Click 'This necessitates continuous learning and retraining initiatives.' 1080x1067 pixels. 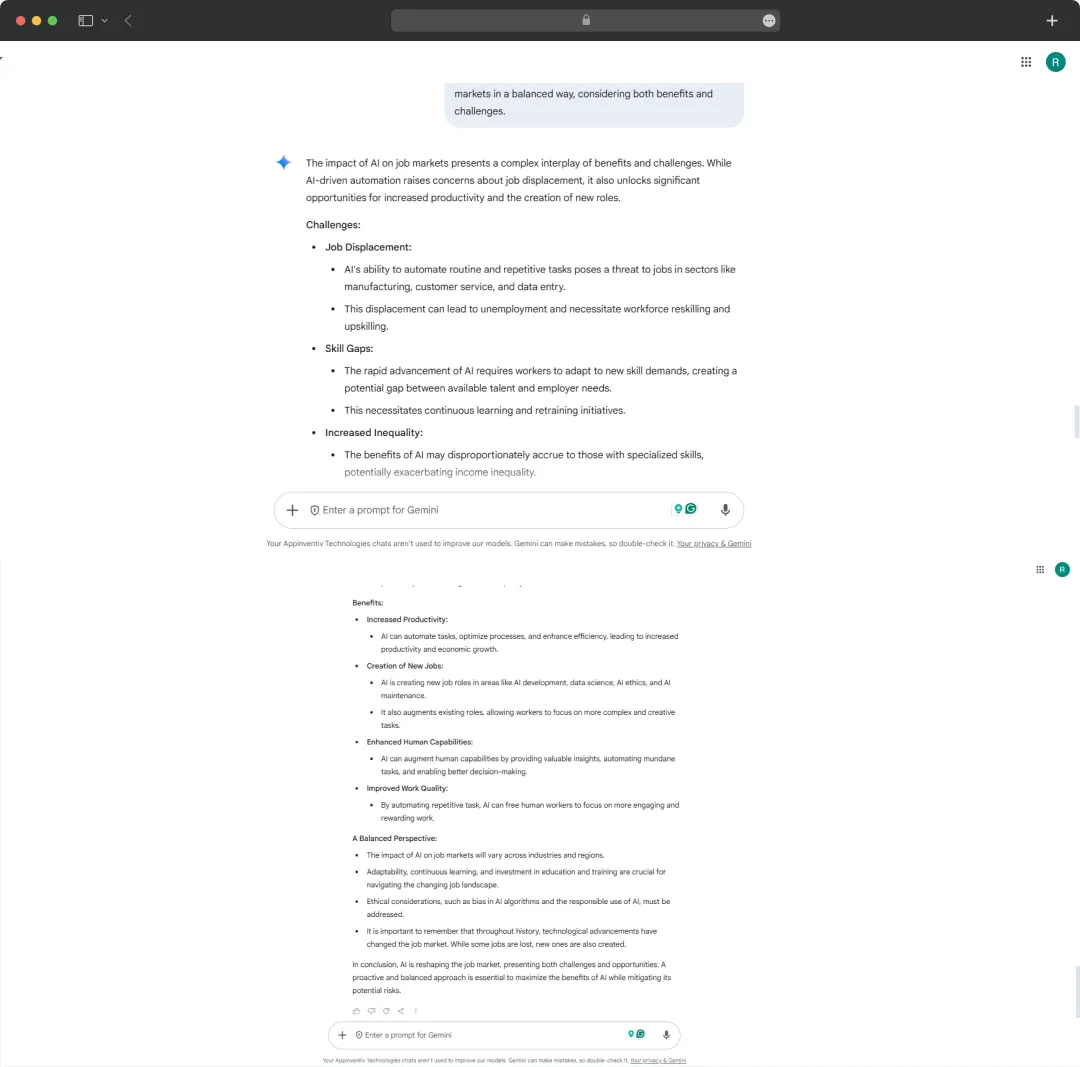[x=485, y=411]
